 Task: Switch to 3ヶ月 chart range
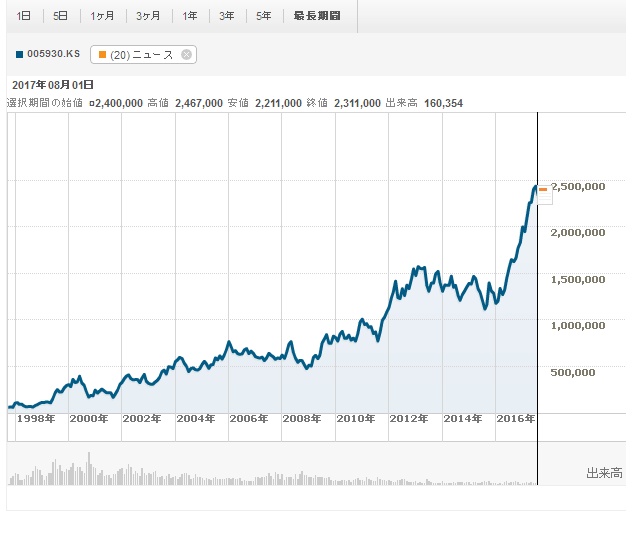coord(149,16)
